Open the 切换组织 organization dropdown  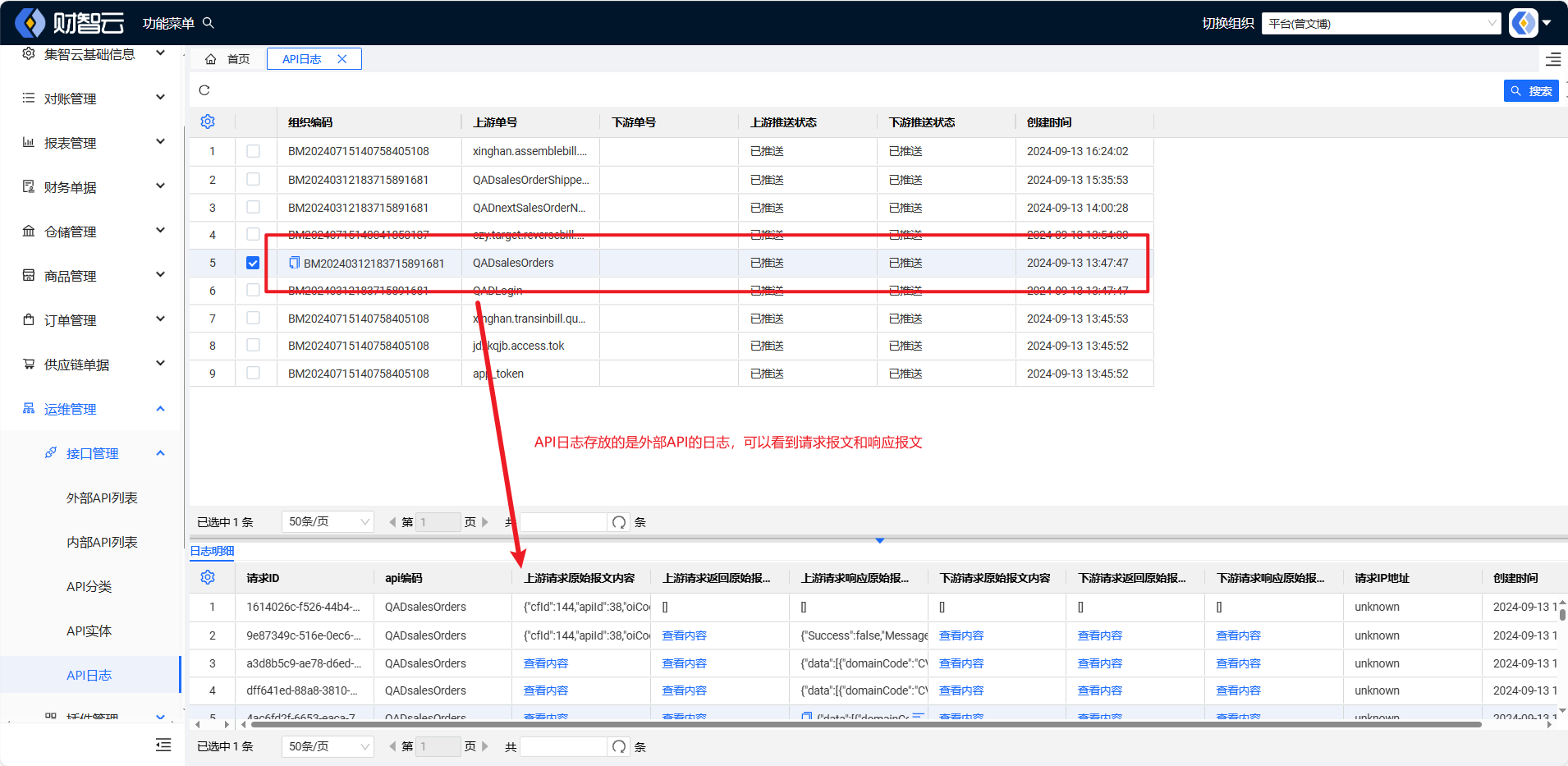[x=1382, y=23]
